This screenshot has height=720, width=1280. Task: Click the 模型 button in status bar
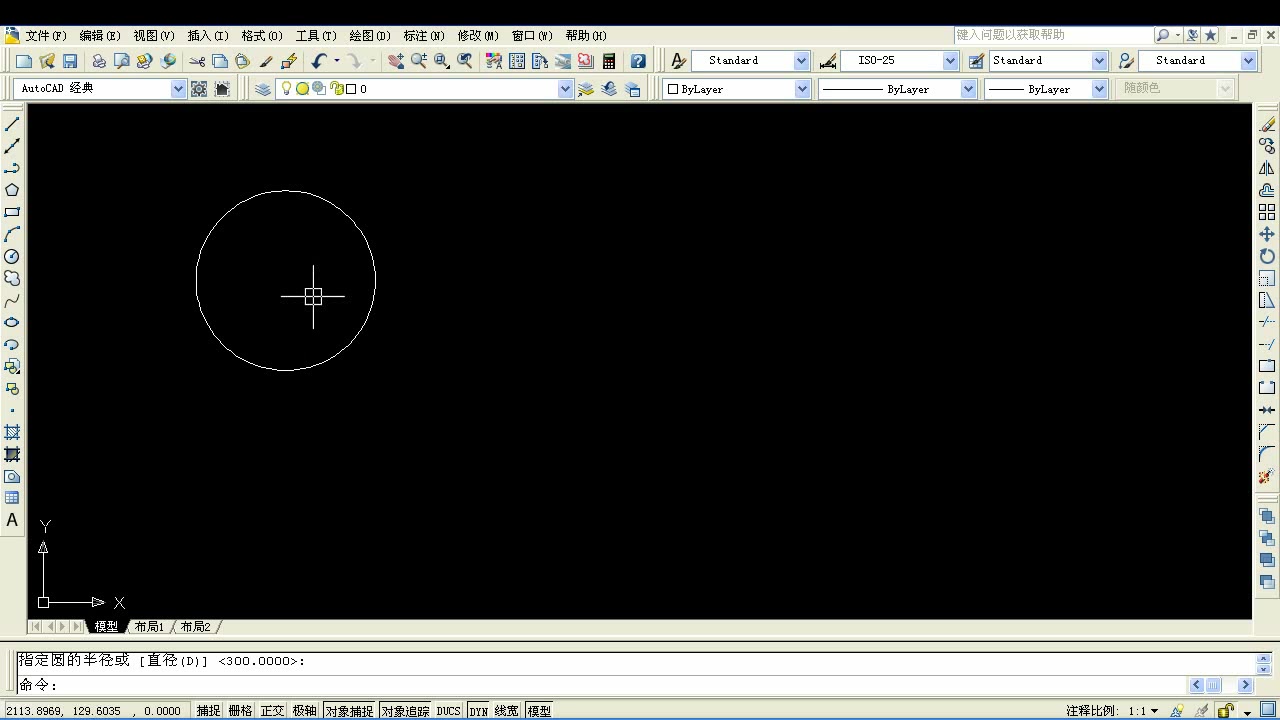click(x=539, y=711)
